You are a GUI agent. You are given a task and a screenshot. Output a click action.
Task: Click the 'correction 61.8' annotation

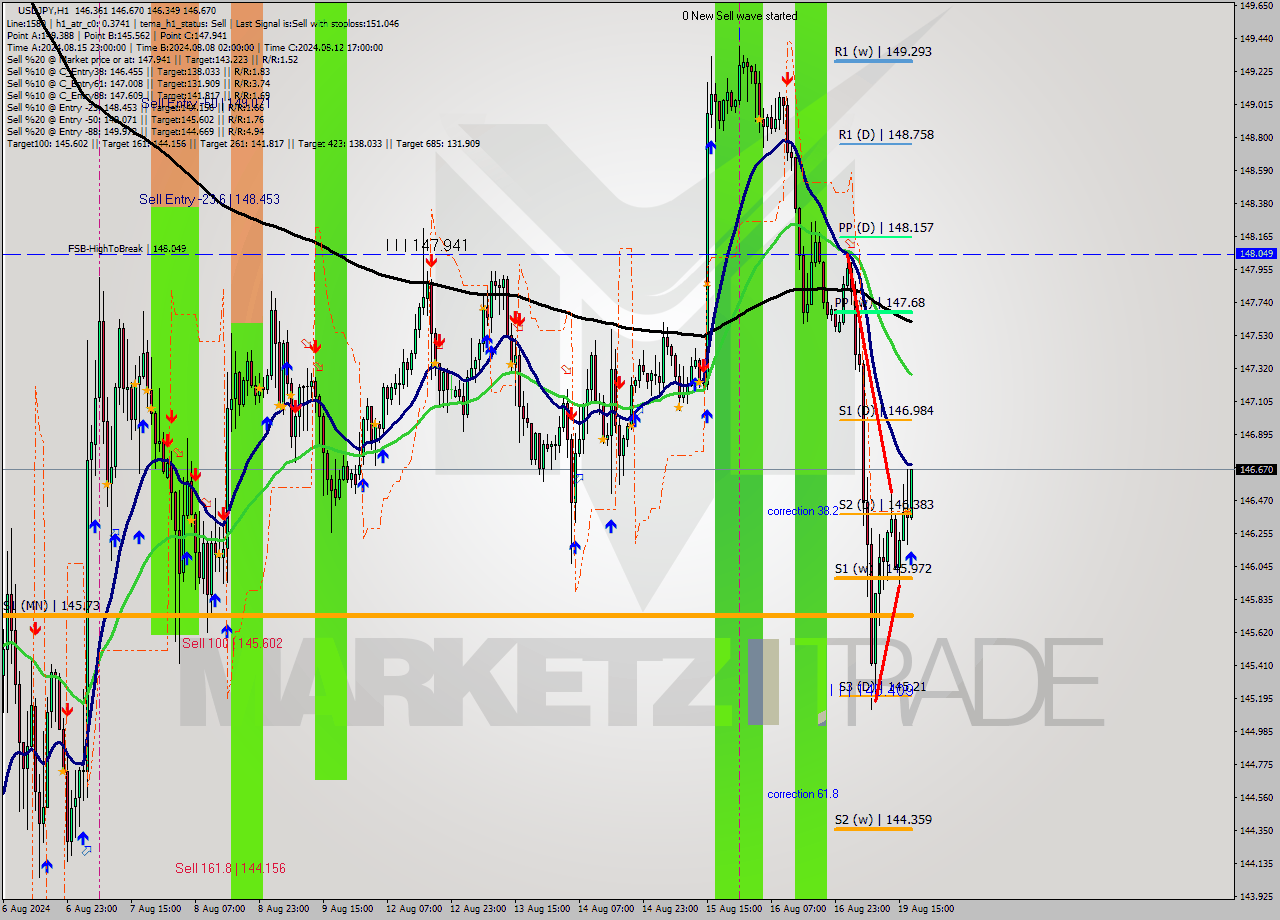tap(803, 794)
